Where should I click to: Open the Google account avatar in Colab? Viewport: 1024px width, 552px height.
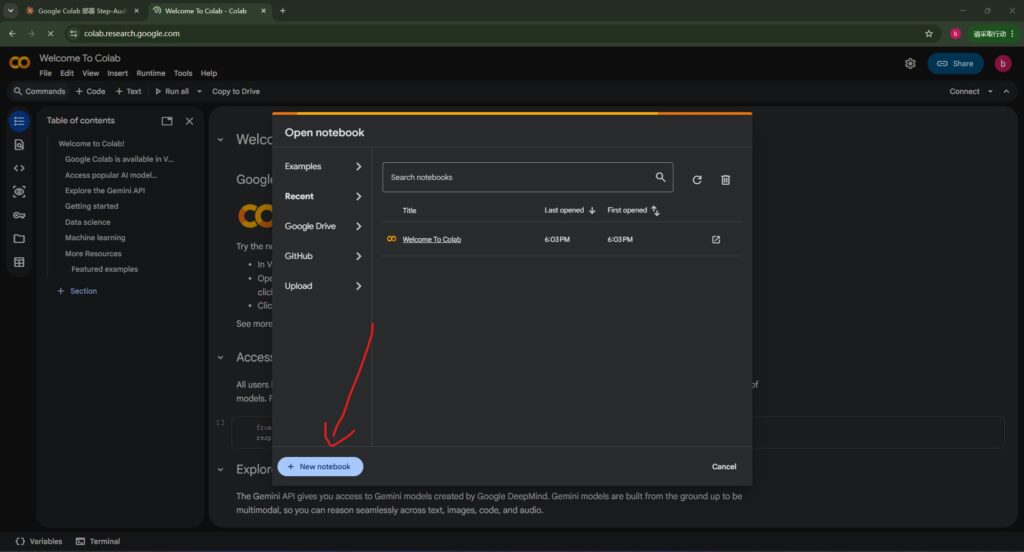(x=1002, y=63)
